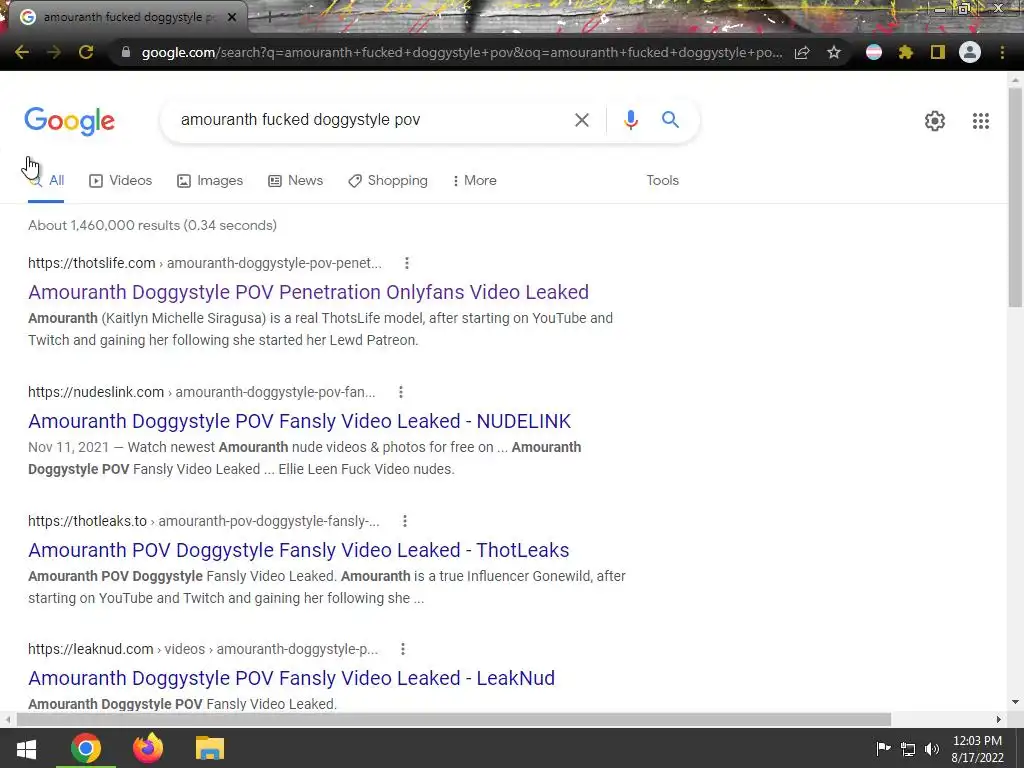Submit search with the magnifier icon
1024x768 pixels.
pyautogui.click(x=670, y=120)
